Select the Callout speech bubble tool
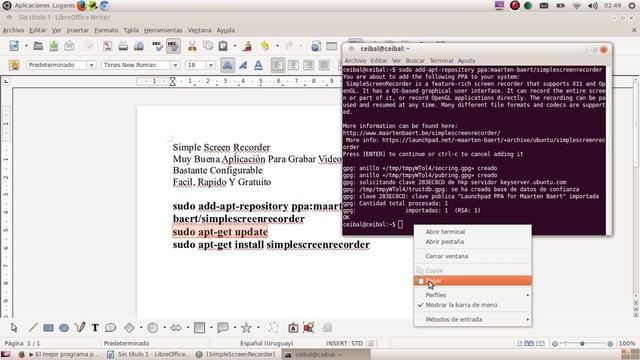Viewport: 640px width, 360px height. coord(110,327)
